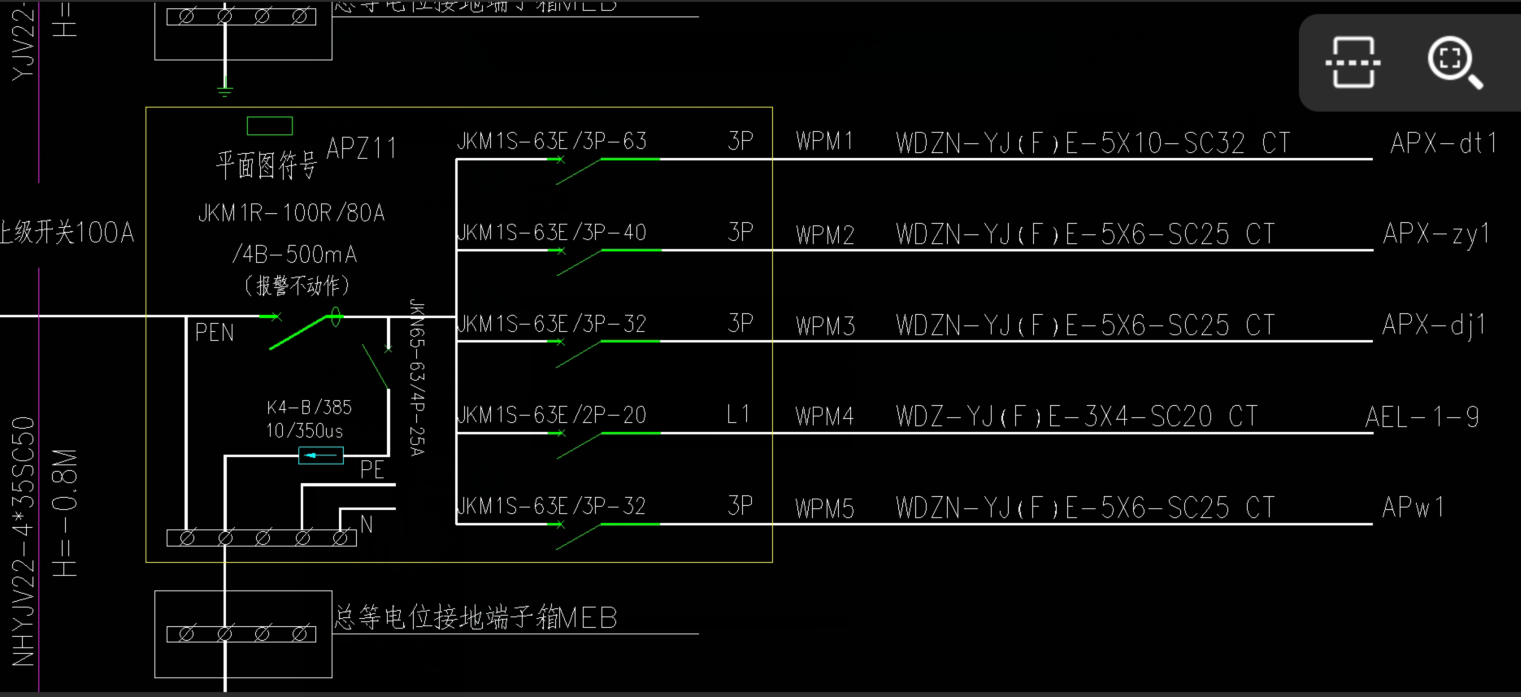Select the JKM1R-100R/80A main breaker text
This screenshot has height=697, width=1521.
291,213
